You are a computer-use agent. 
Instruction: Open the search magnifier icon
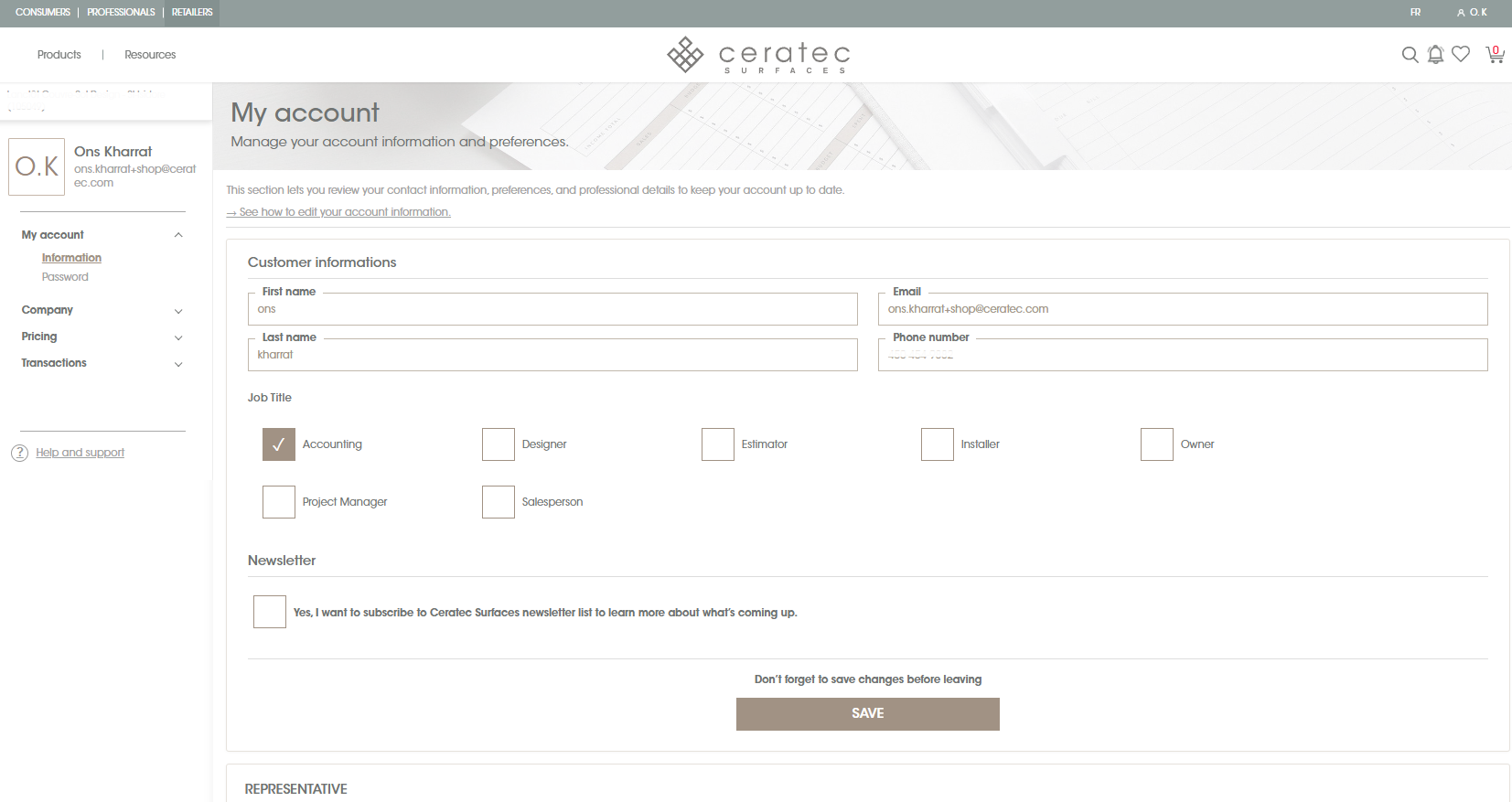[1410, 55]
